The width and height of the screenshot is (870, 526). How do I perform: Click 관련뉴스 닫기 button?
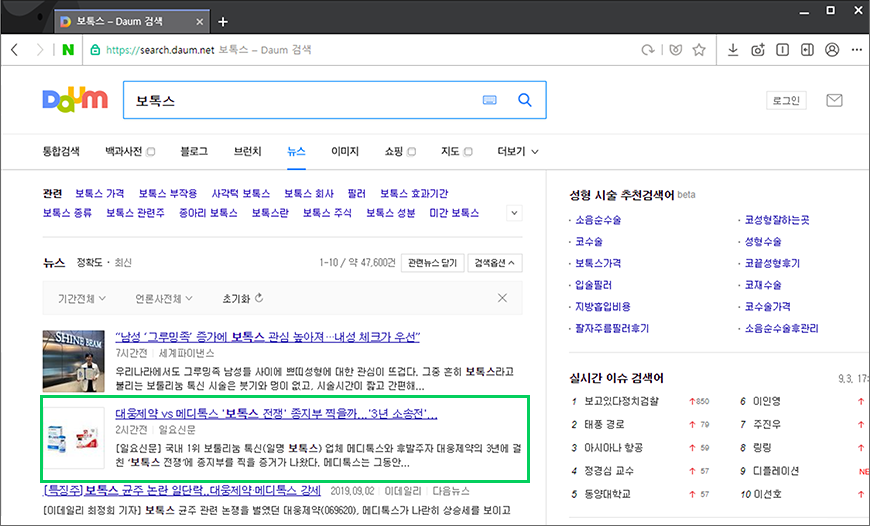432,262
